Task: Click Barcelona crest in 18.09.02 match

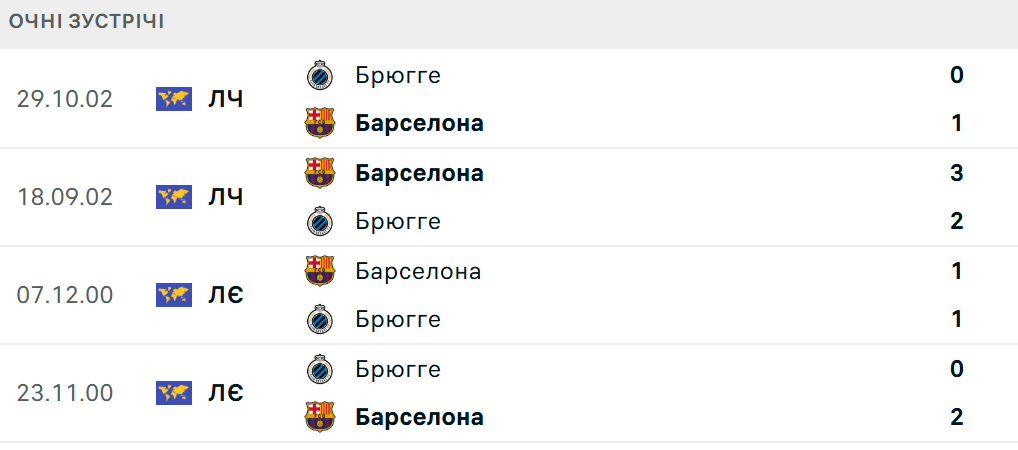Action: 320,173
